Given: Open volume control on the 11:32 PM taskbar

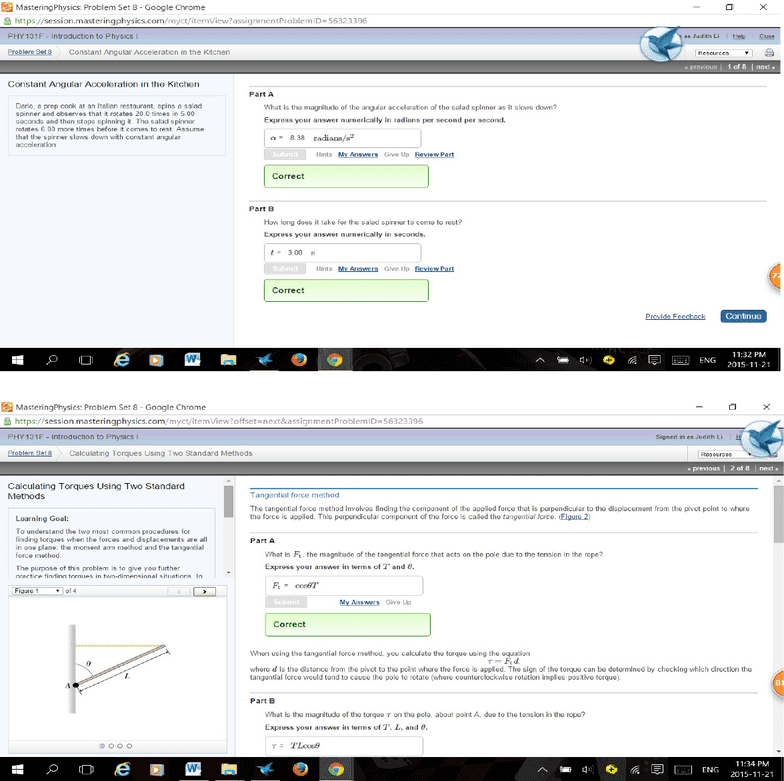Looking at the screenshot, I should click(x=586, y=360).
